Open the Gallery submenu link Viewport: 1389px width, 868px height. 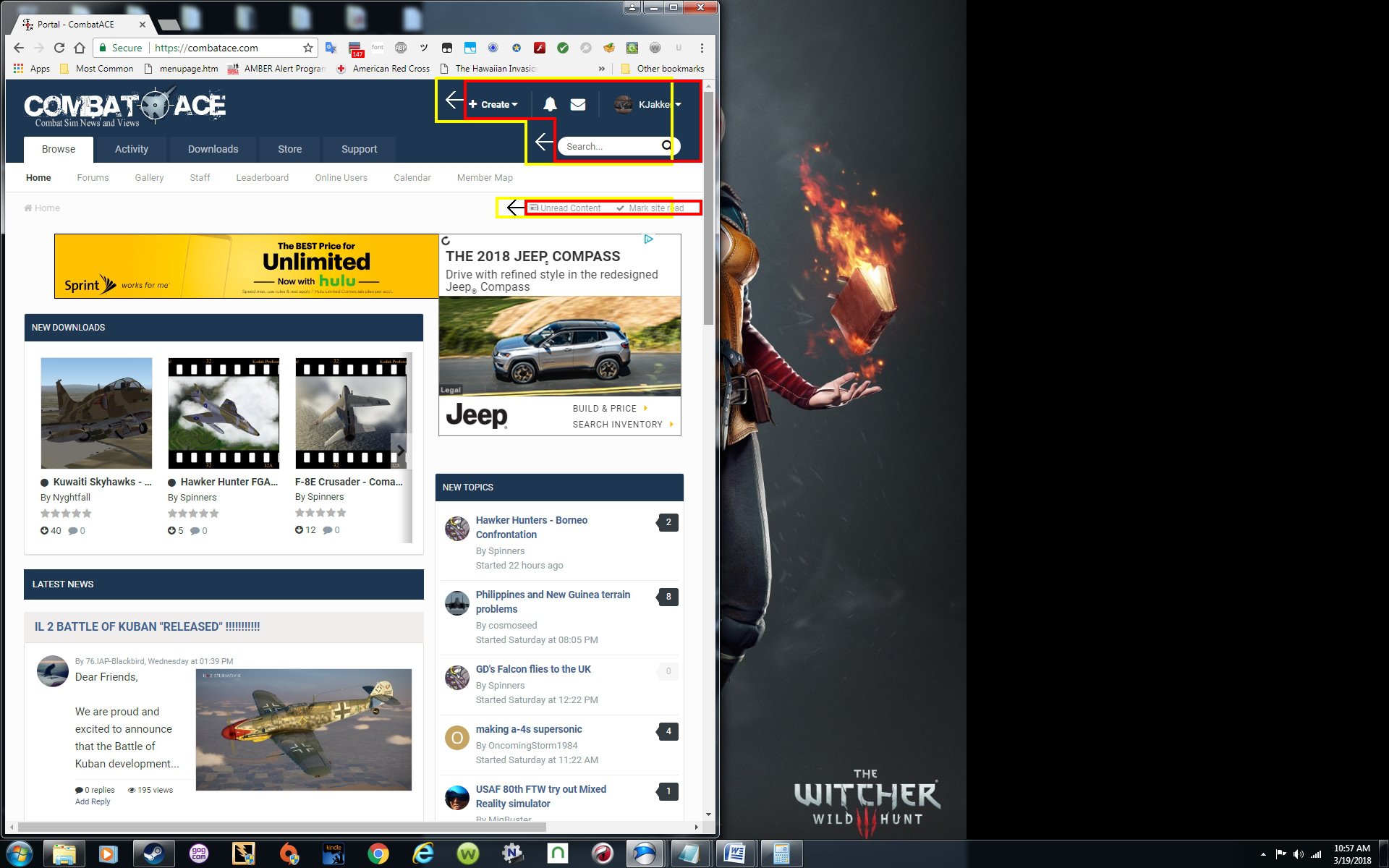click(x=149, y=177)
